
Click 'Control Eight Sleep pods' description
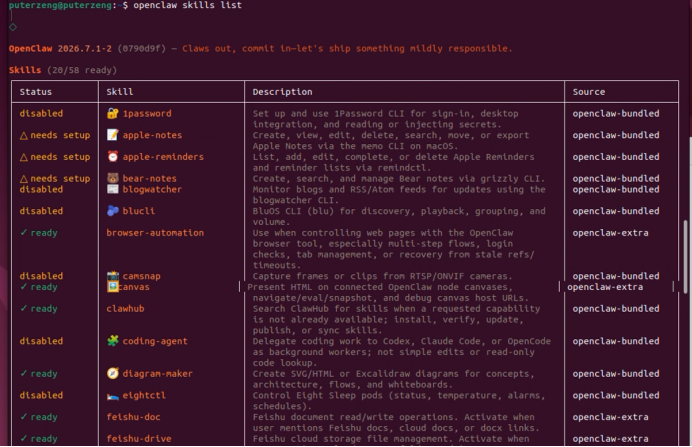(399, 401)
